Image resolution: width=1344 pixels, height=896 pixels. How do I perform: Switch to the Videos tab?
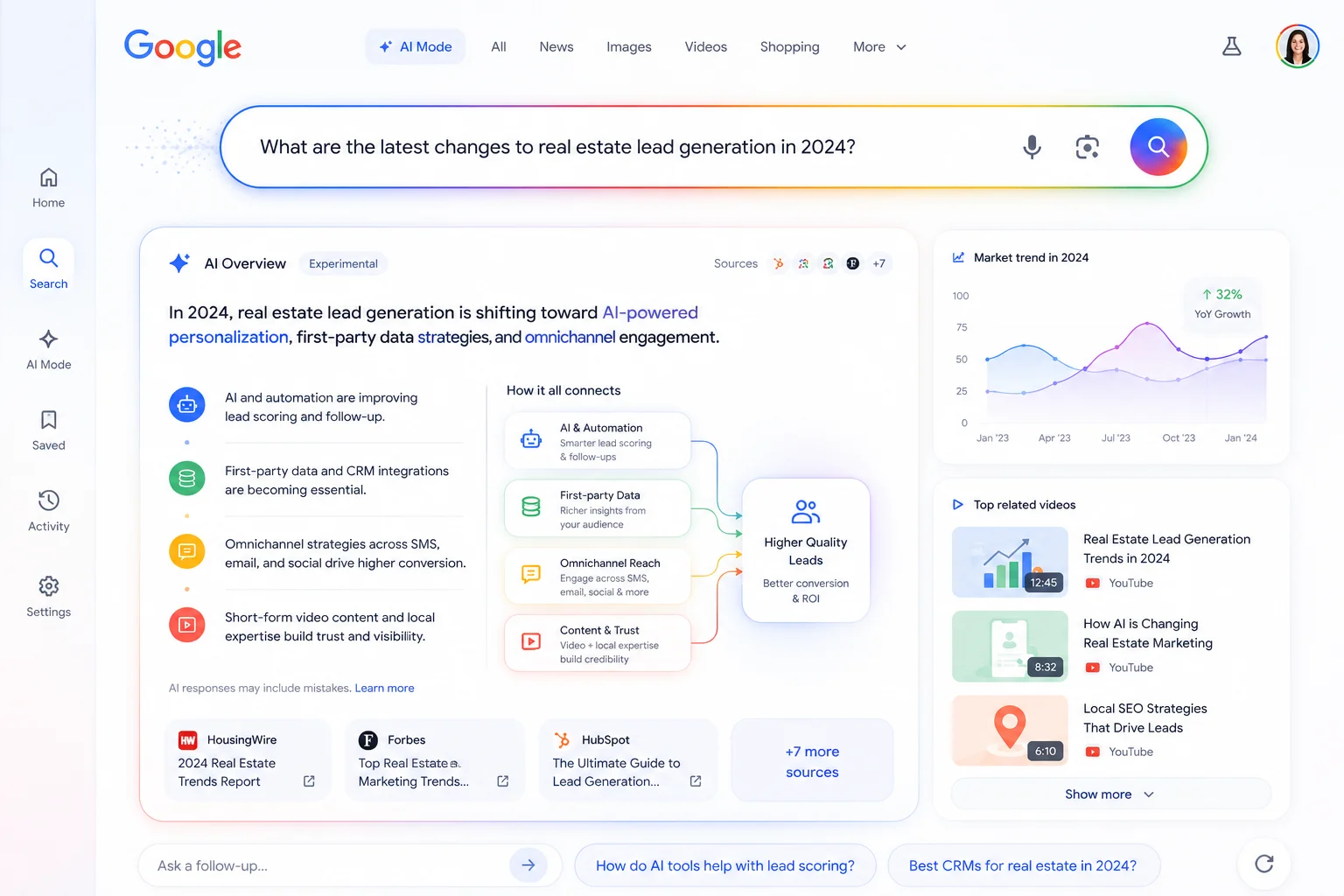(x=706, y=47)
